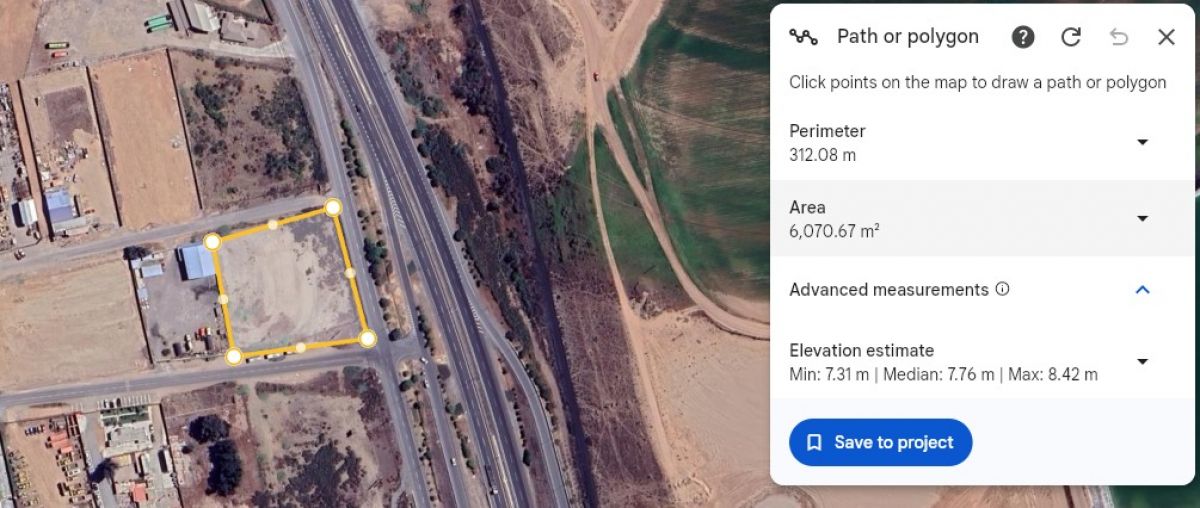Open the Perimeter units dropdown arrow

pos(1142,142)
